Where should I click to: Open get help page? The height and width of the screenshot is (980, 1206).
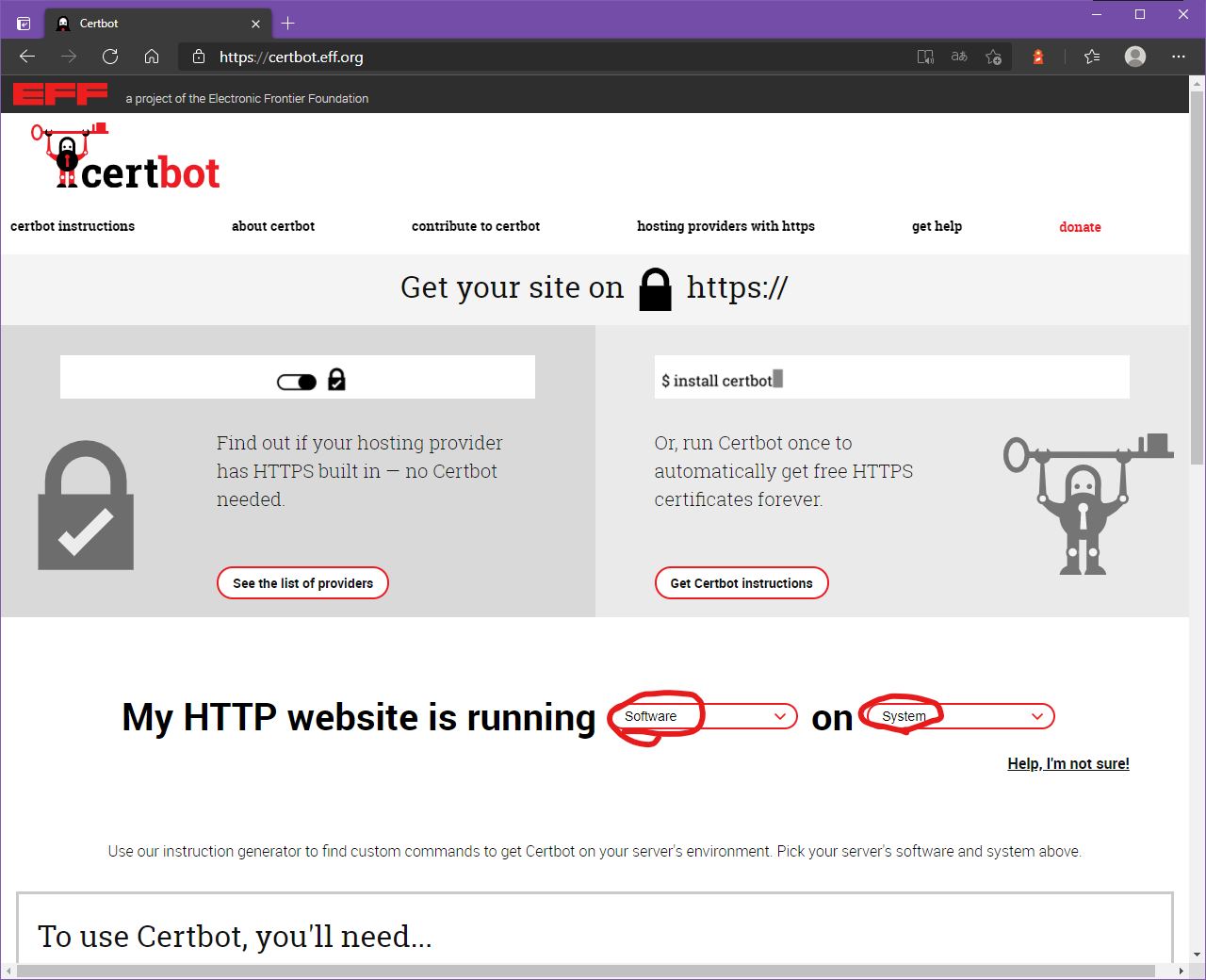point(937,226)
